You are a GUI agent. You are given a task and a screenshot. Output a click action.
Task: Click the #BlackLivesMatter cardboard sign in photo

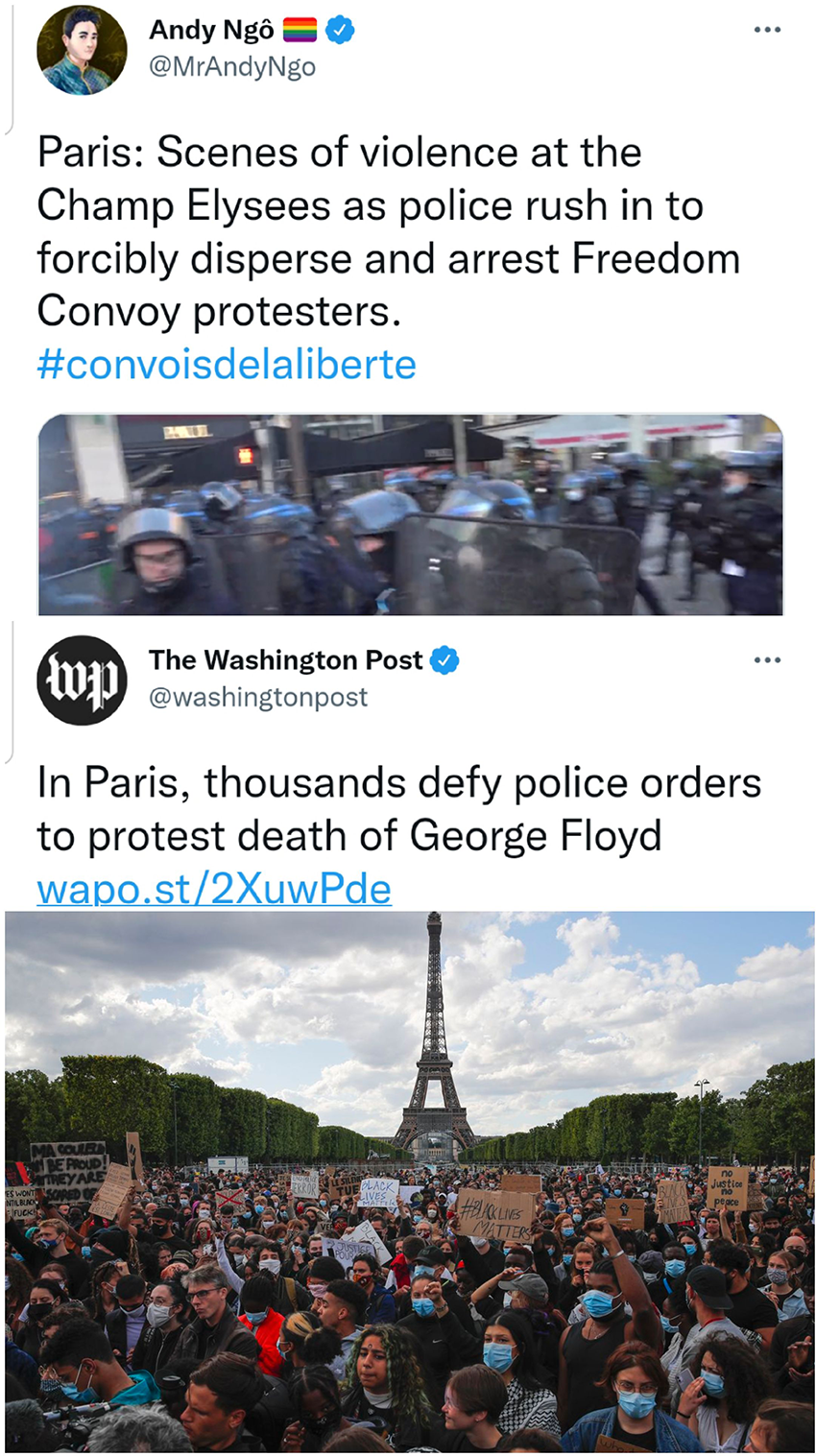493,1214
